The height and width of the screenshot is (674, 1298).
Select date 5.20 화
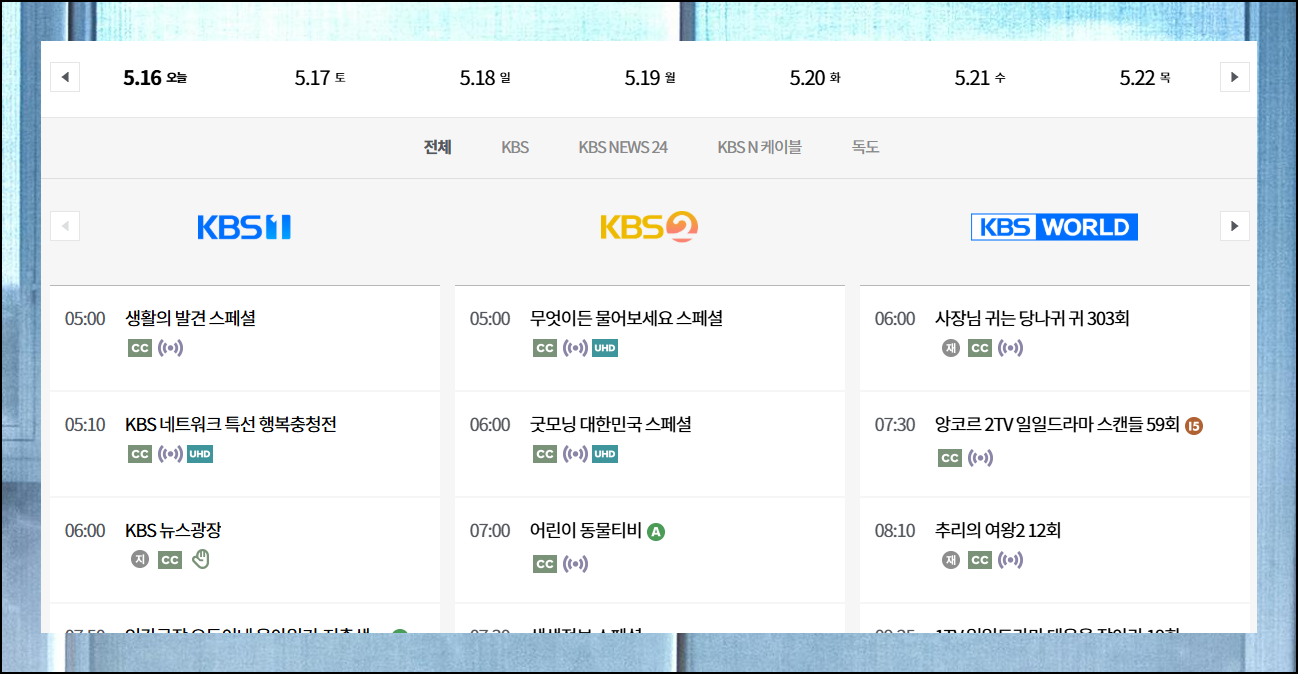(815, 77)
